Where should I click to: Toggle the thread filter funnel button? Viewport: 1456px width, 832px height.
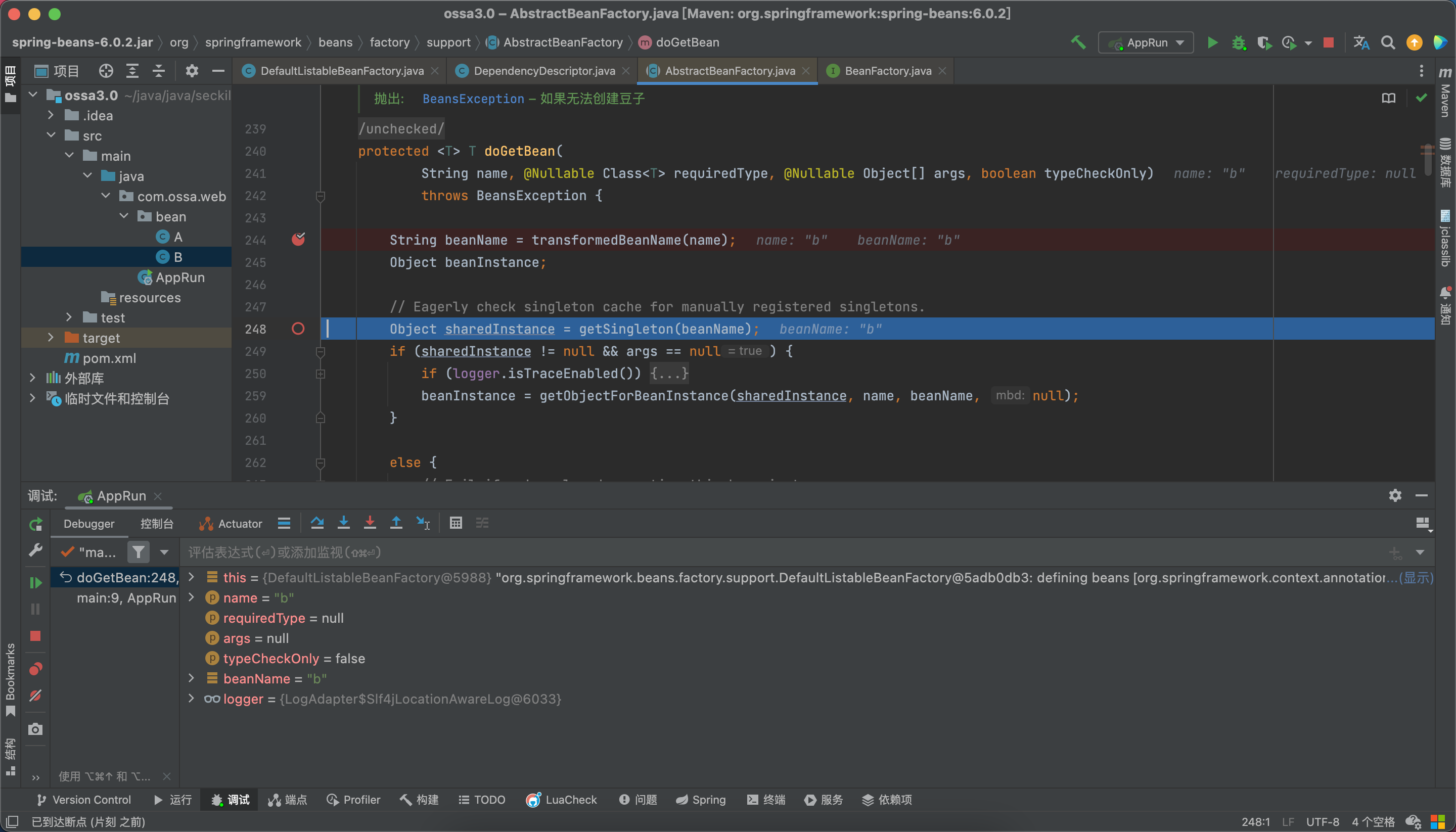click(138, 552)
